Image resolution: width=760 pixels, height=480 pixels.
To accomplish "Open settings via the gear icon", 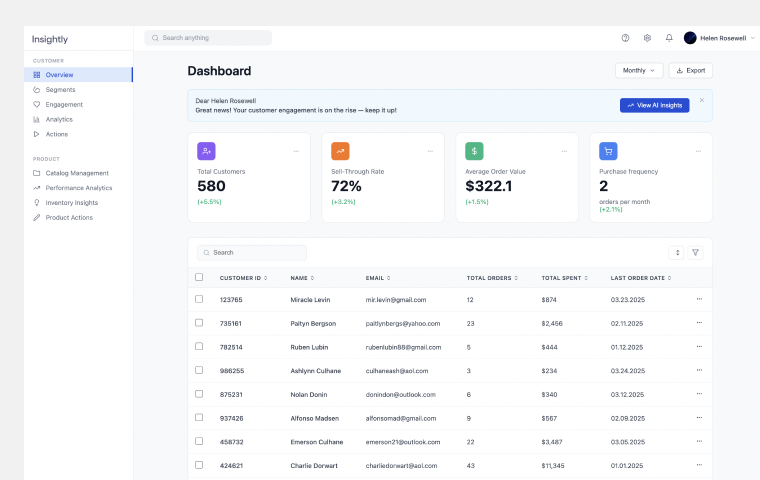I will coord(647,38).
